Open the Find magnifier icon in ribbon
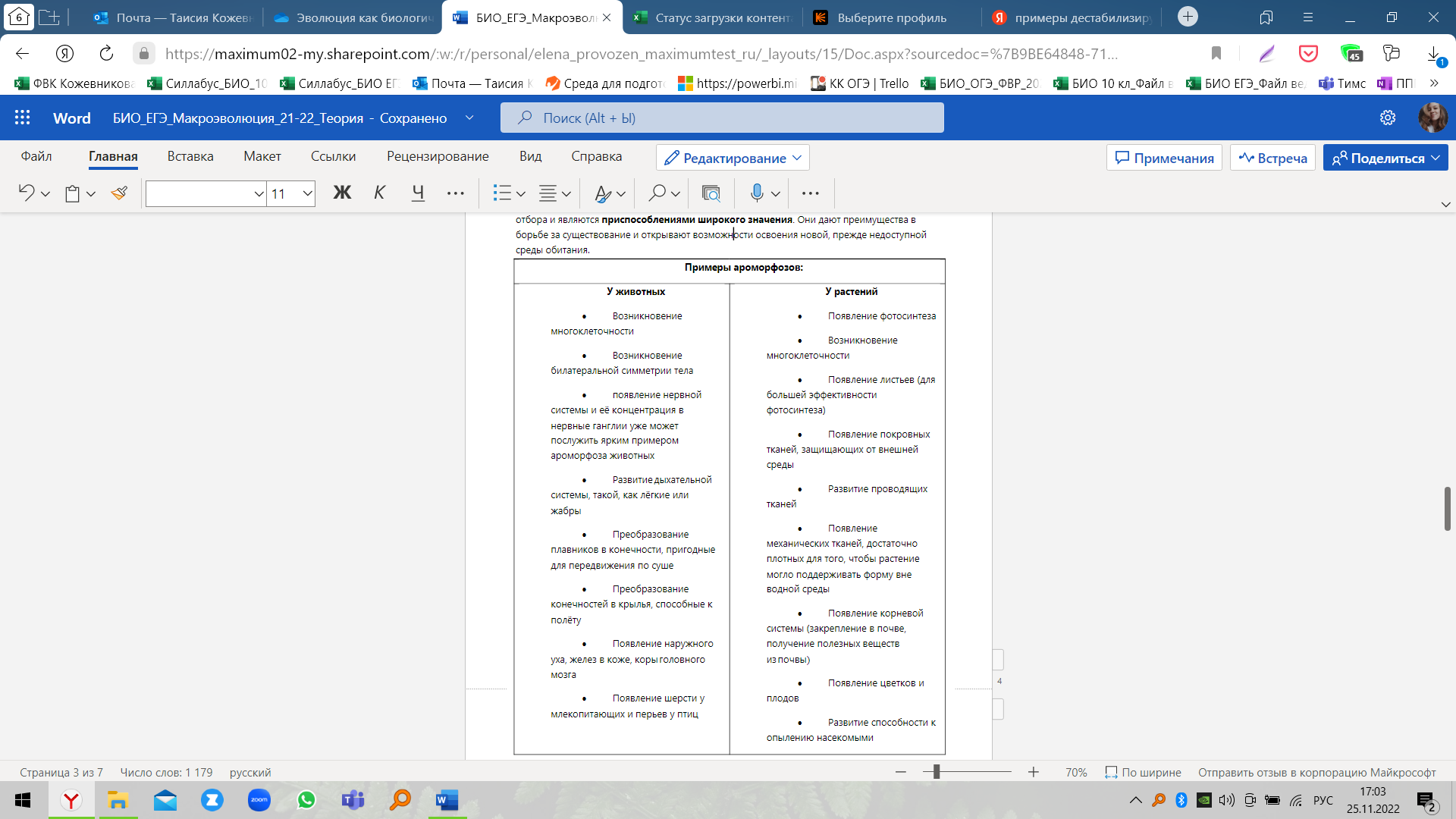Image resolution: width=1456 pixels, height=819 pixels. tap(657, 193)
